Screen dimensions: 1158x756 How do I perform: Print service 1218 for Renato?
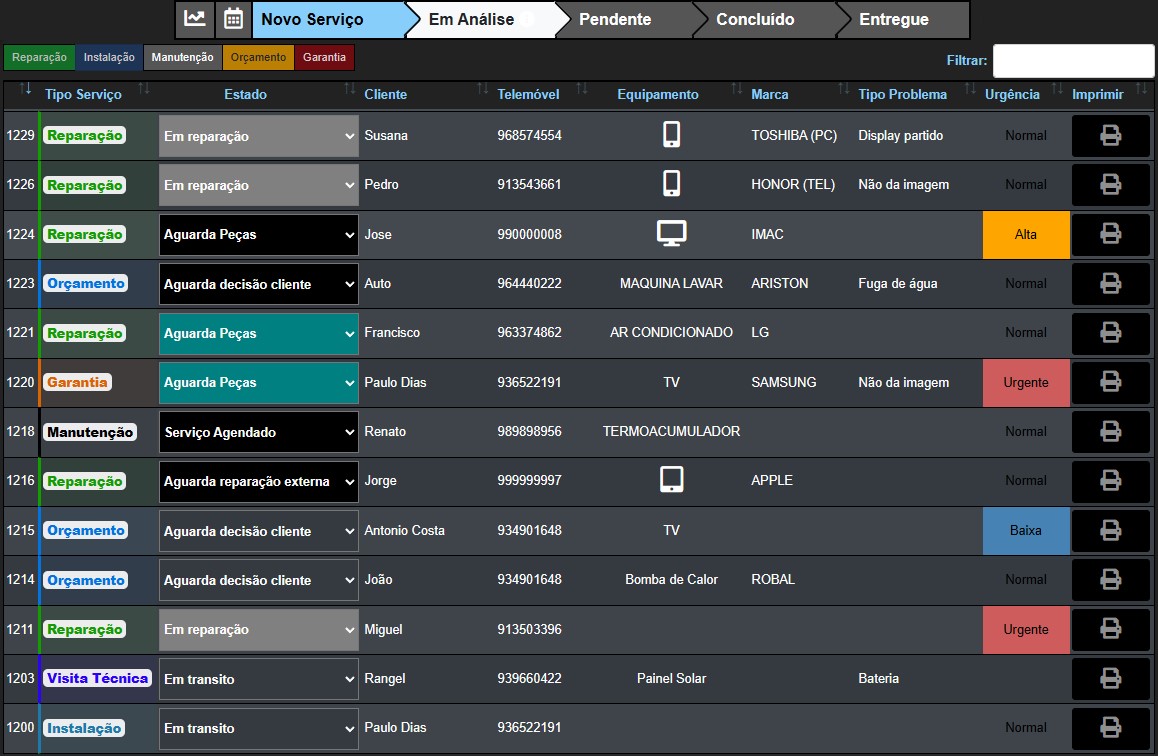1110,432
